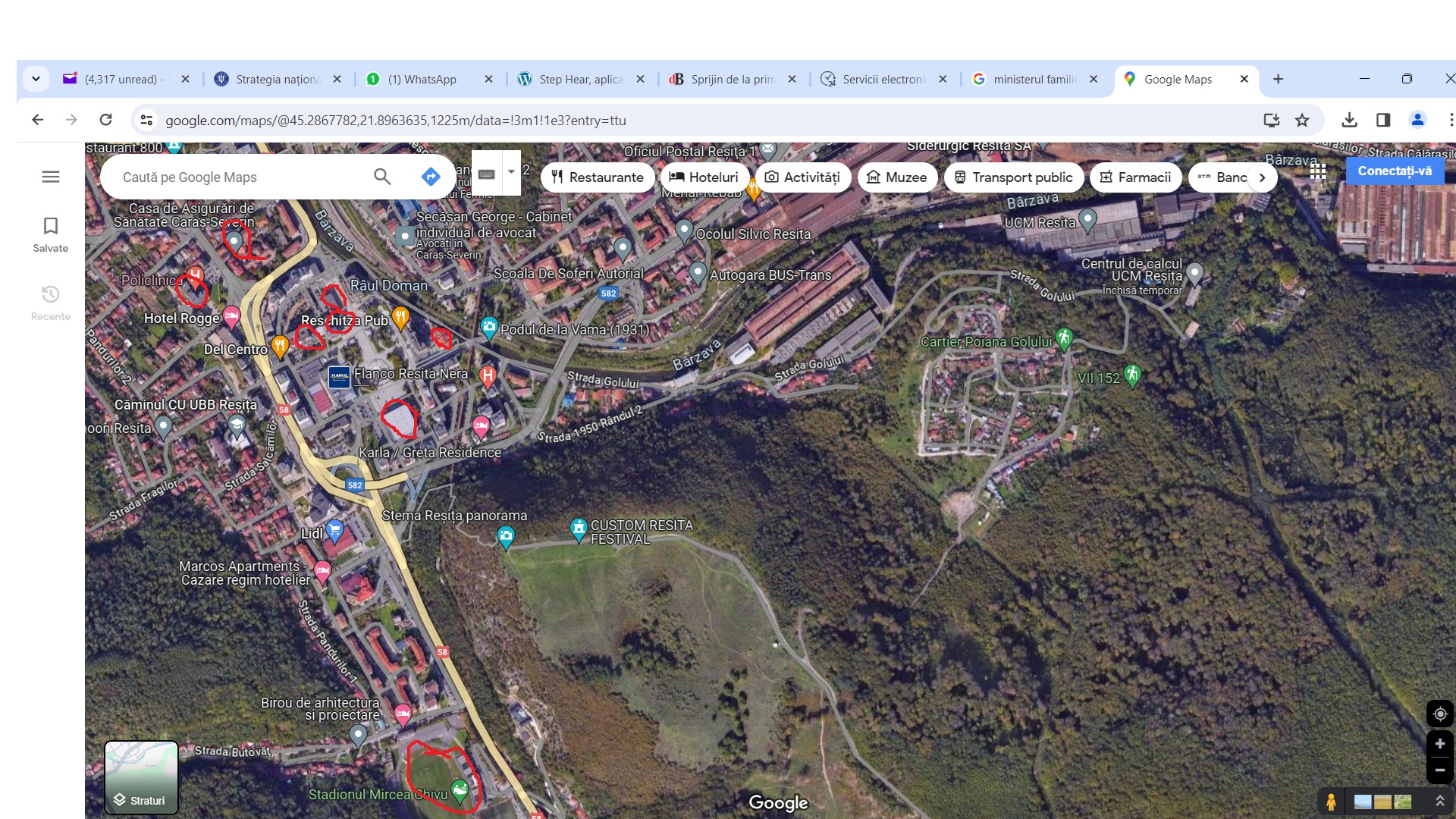
Task: Open the tab search dropdown arrow
Action: (x=36, y=79)
